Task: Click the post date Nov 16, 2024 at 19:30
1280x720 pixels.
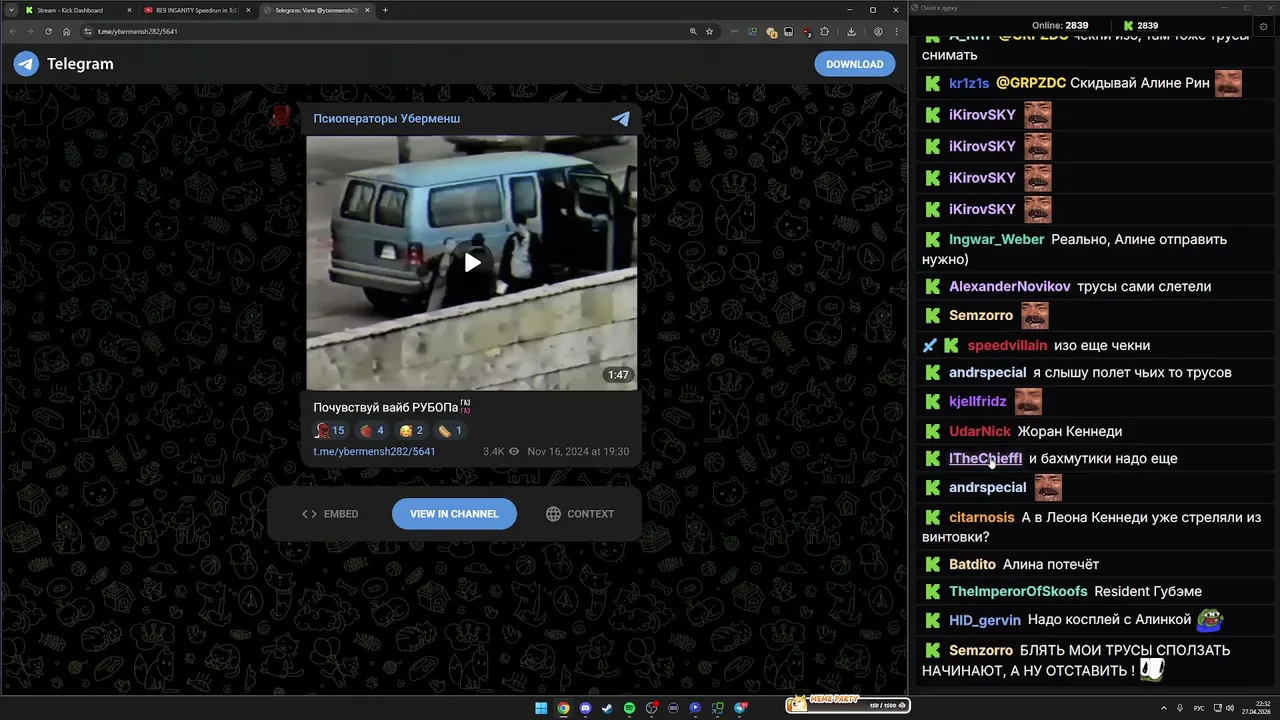Action: (x=578, y=451)
